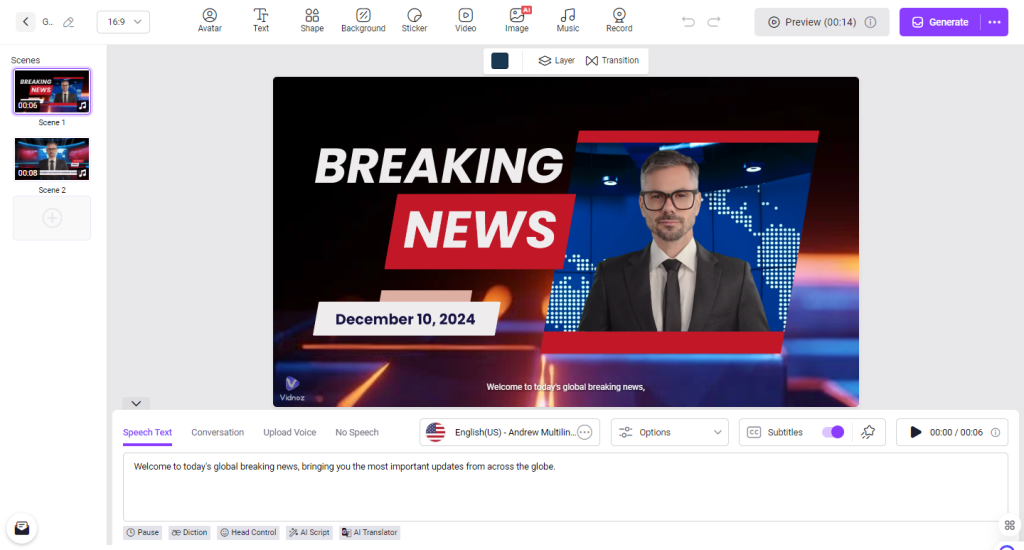The image size is (1024, 550).
Task: Click the undo arrow
Action: click(688, 22)
